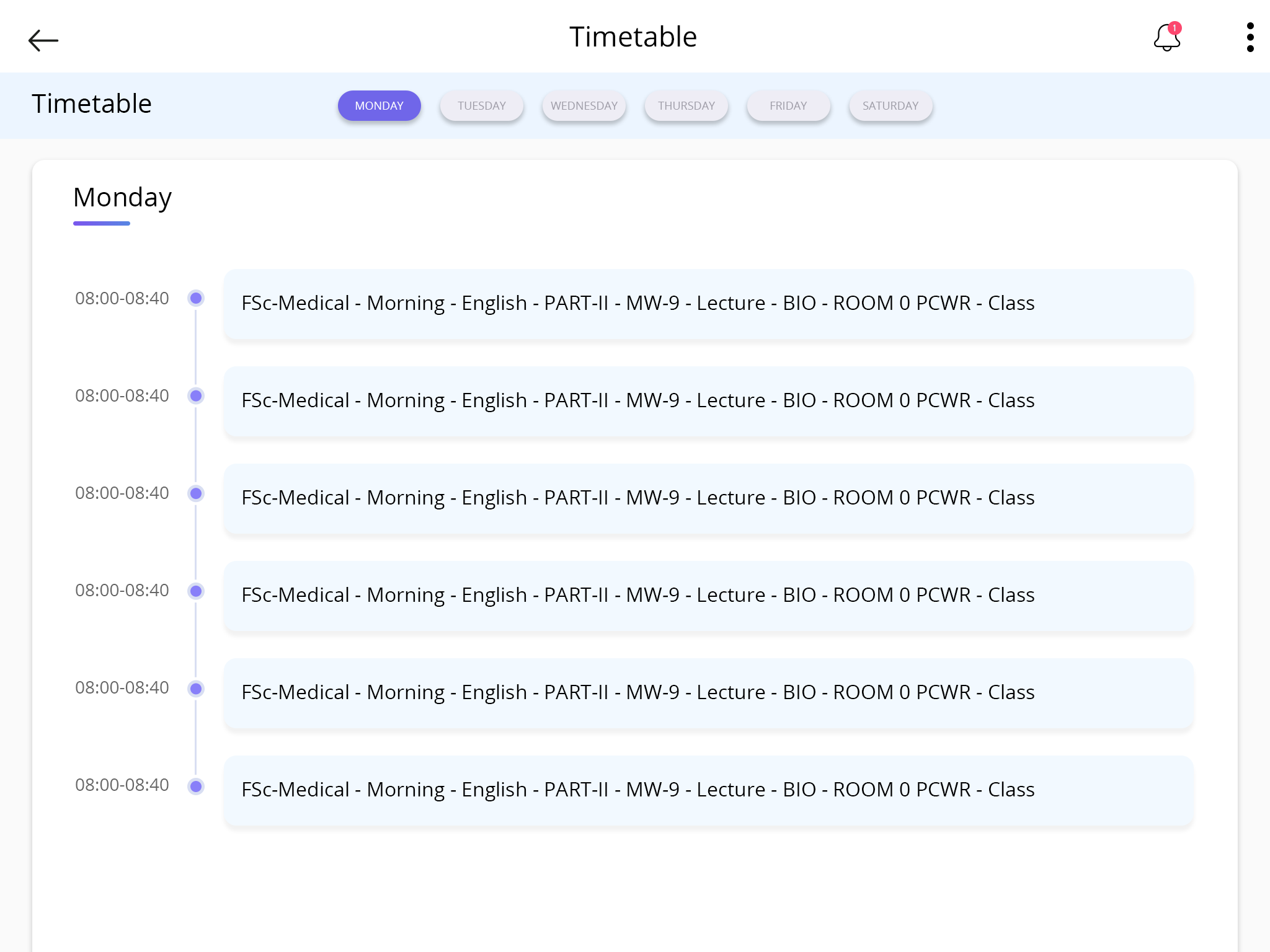This screenshot has height=952, width=1270.
Task: Open the notification bell
Action: (1166, 38)
